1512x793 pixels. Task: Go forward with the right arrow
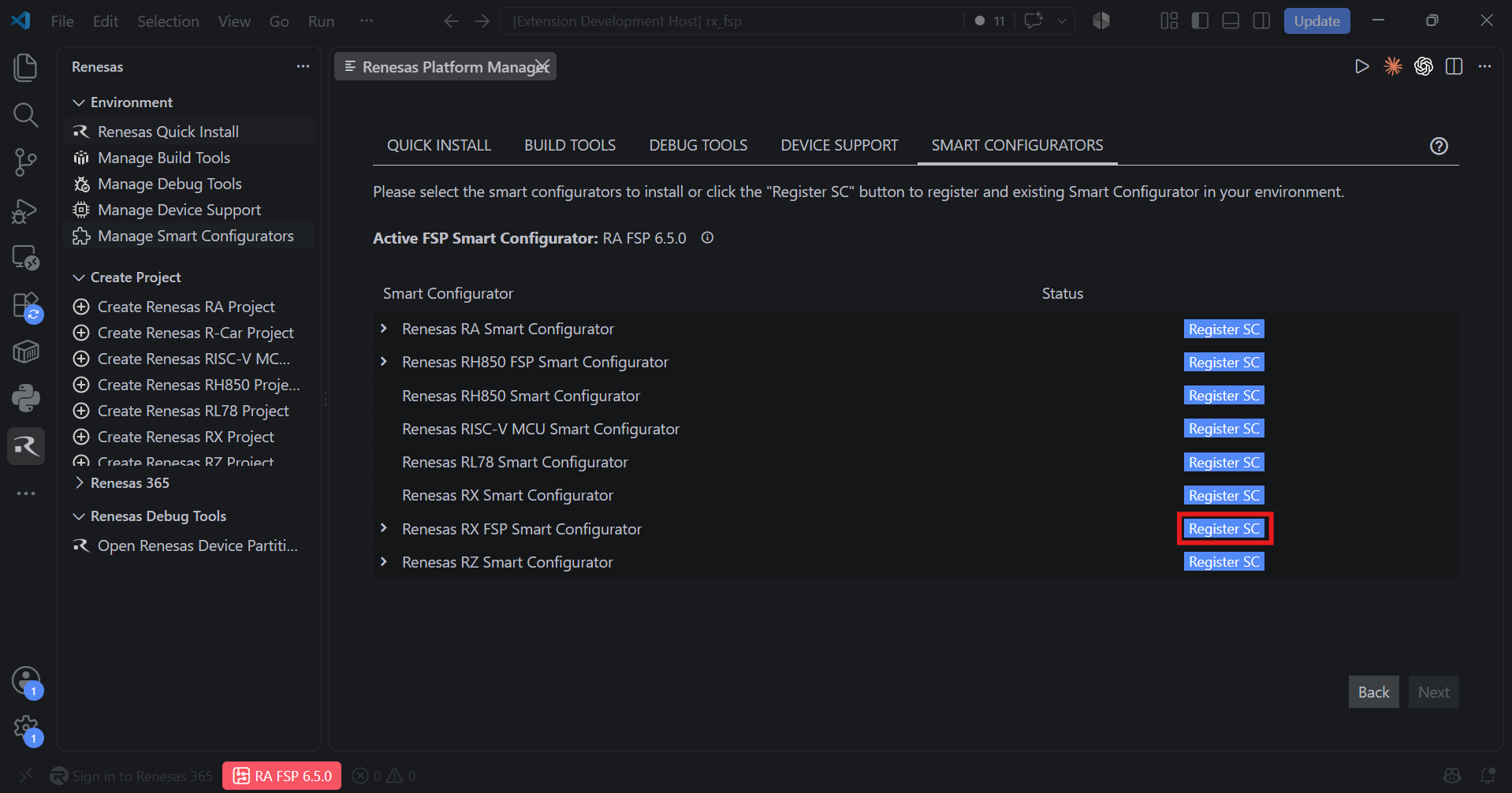[x=482, y=21]
